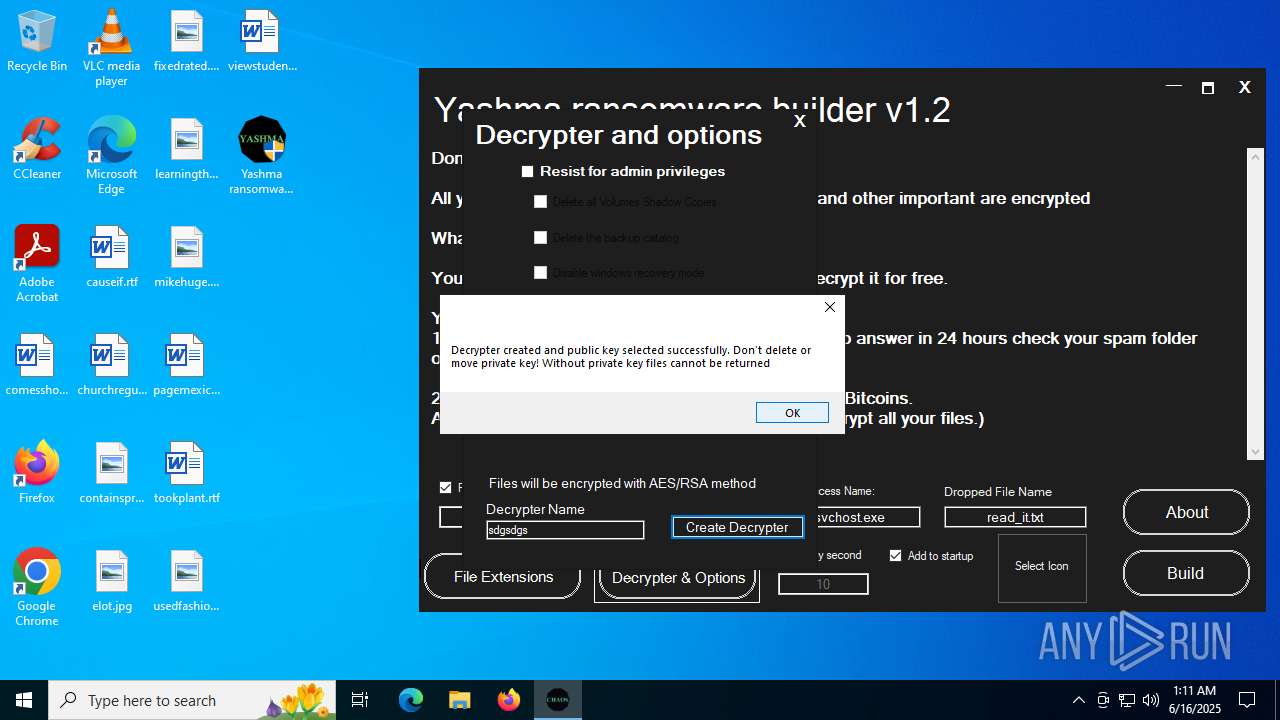Screen dimensions: 1280x720
Task: Click the delay seconds field showing 10
Action: [x=823, y=584]
